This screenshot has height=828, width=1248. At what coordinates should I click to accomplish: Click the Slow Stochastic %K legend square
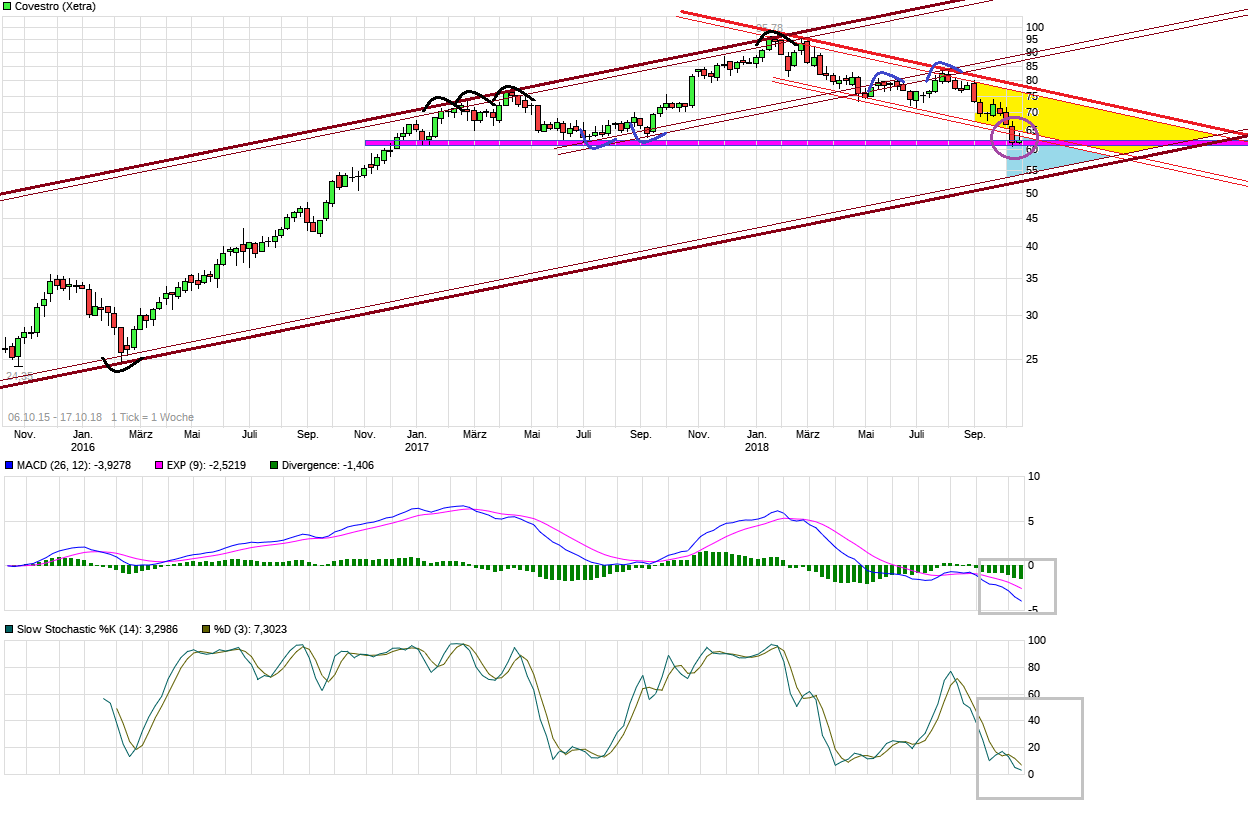coord(9,629)
